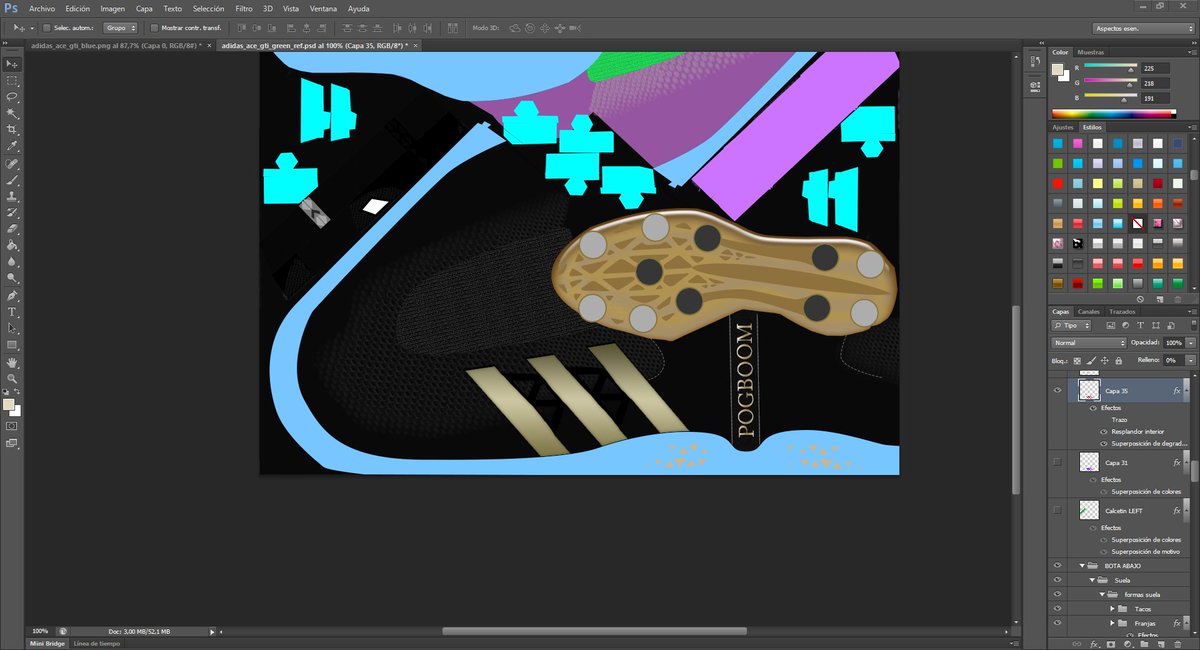Image resolution: width=1200 pixels, height=650 pixels.
Task: Select the Magic Wand tool
Action: [x=12, y=113]
